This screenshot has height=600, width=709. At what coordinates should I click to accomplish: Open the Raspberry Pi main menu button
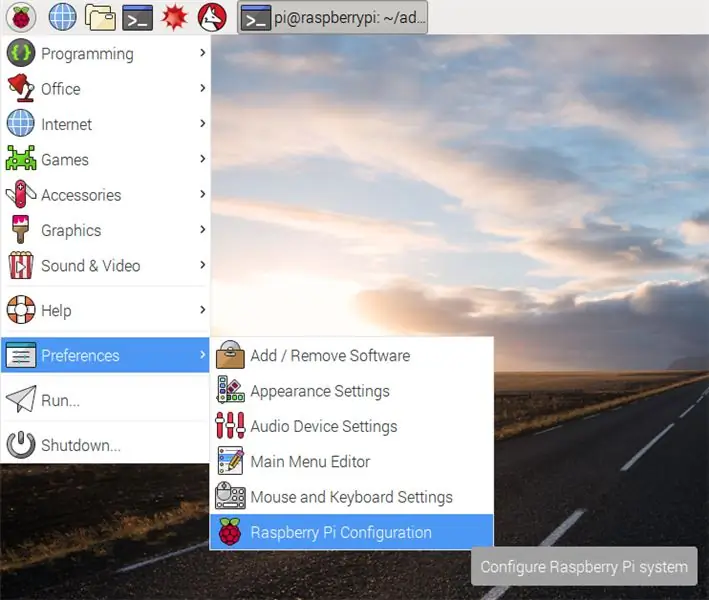(21, 17)
